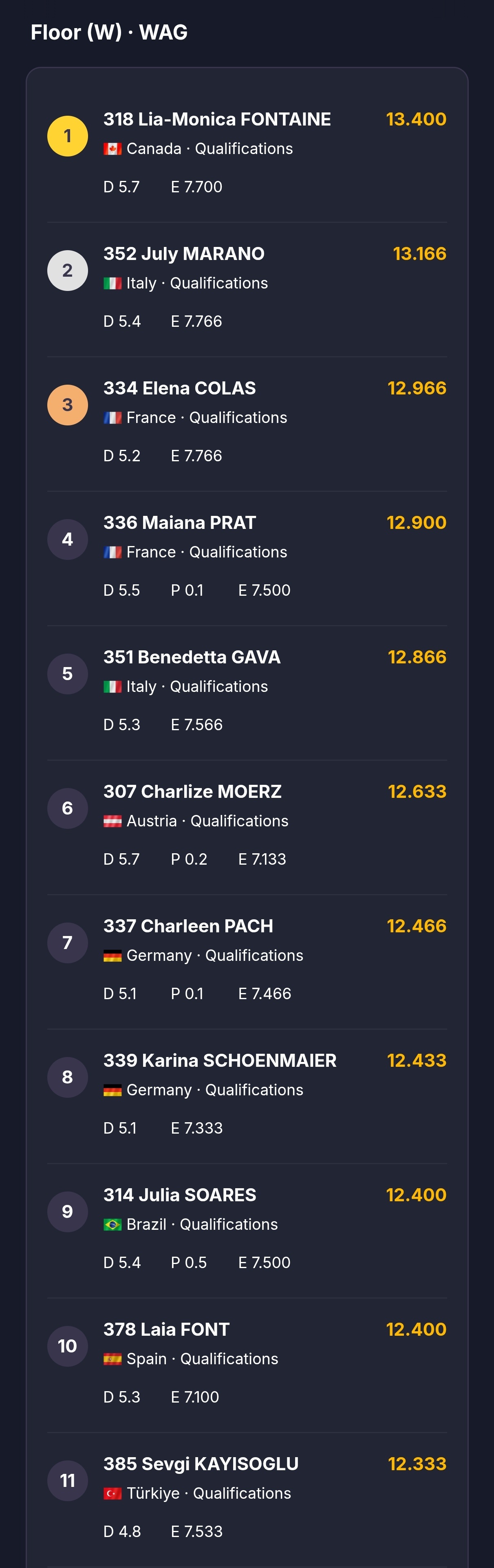The width and height of the screenshot is (494, 1568).
Task: Click Benedetta GAVA's total score 12.866
Action: point(417,657)
